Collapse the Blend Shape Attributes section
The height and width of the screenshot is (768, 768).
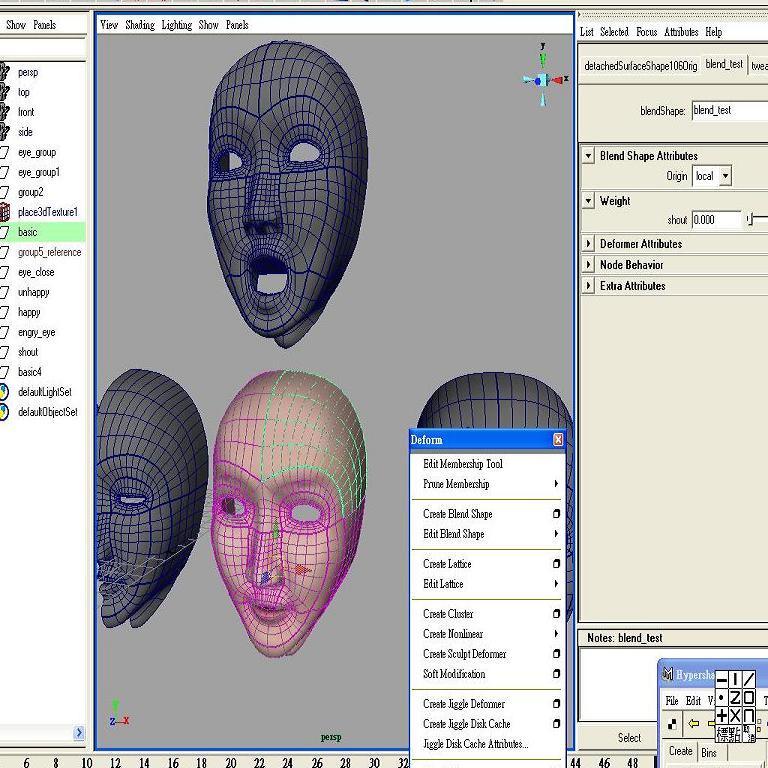(588, 156)
